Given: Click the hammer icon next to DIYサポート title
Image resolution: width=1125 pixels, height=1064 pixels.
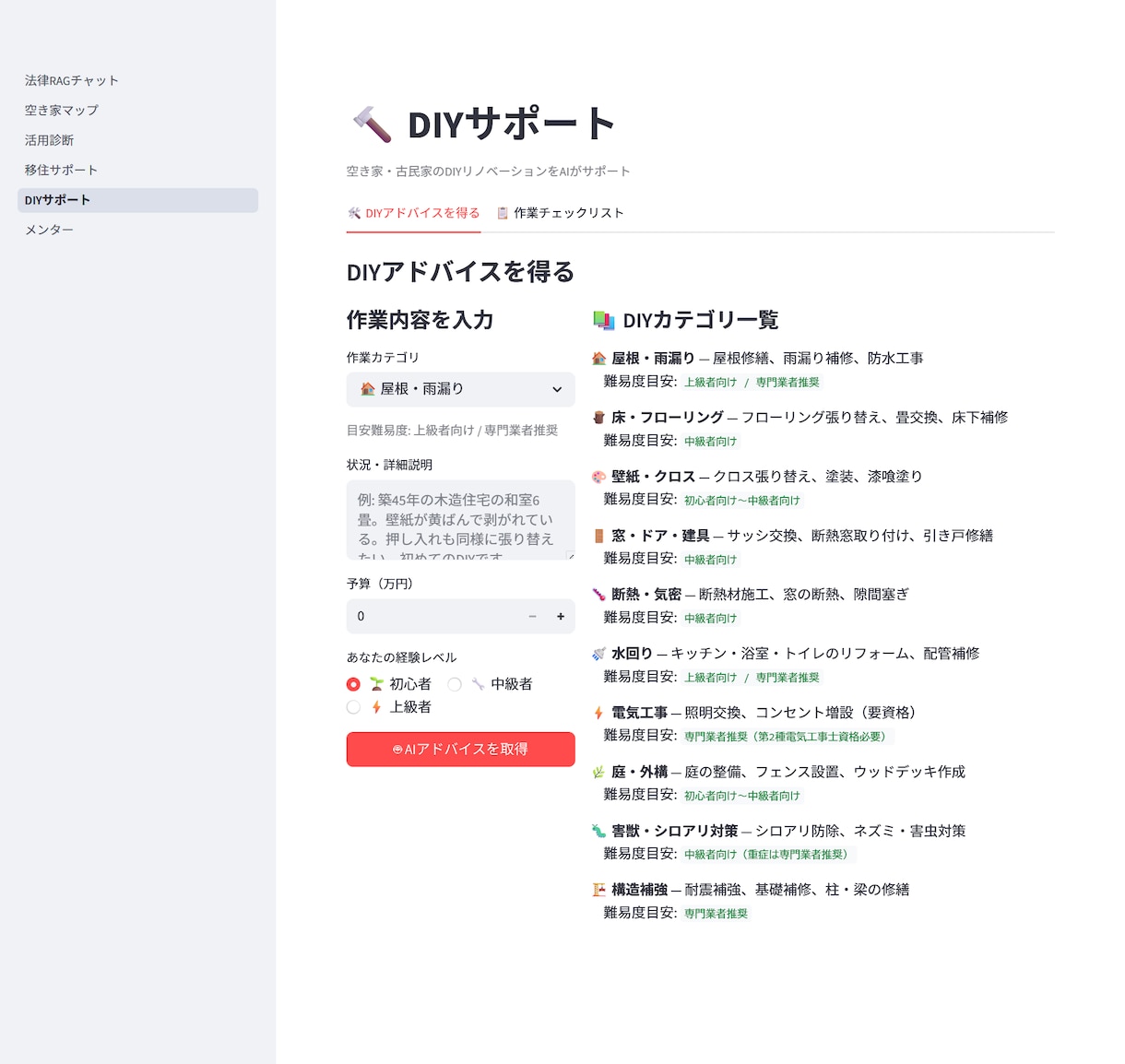Looking at the screenshot, I should pos(372,124).
